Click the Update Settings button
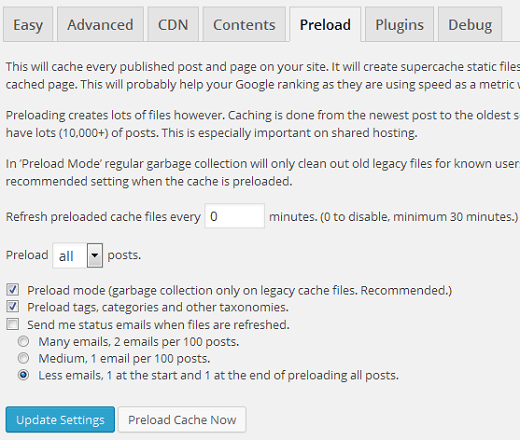This screenshot has height=440, width=520. (60, 420)
